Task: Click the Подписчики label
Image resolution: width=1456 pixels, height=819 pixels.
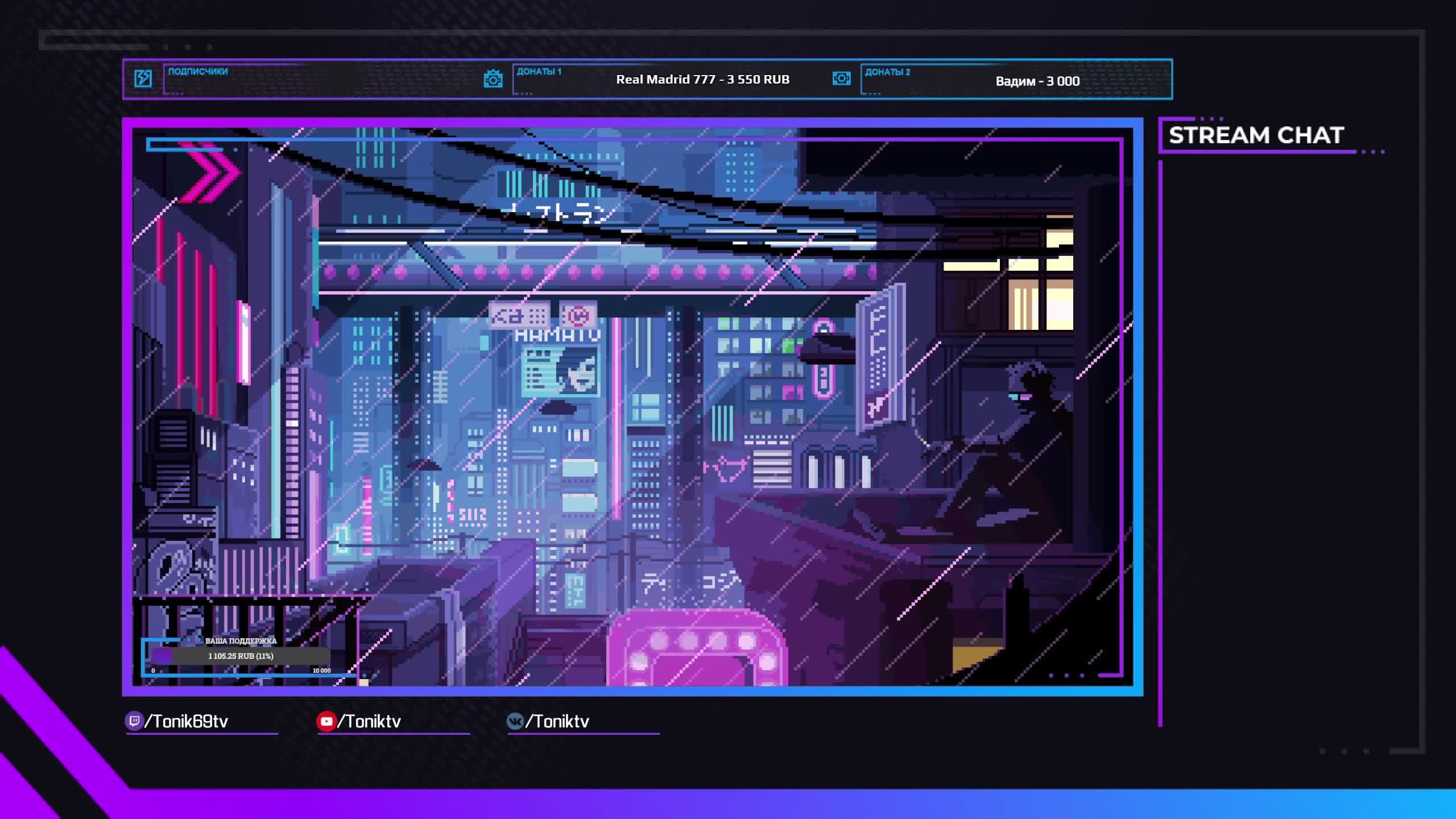Action: coord(197,72)
